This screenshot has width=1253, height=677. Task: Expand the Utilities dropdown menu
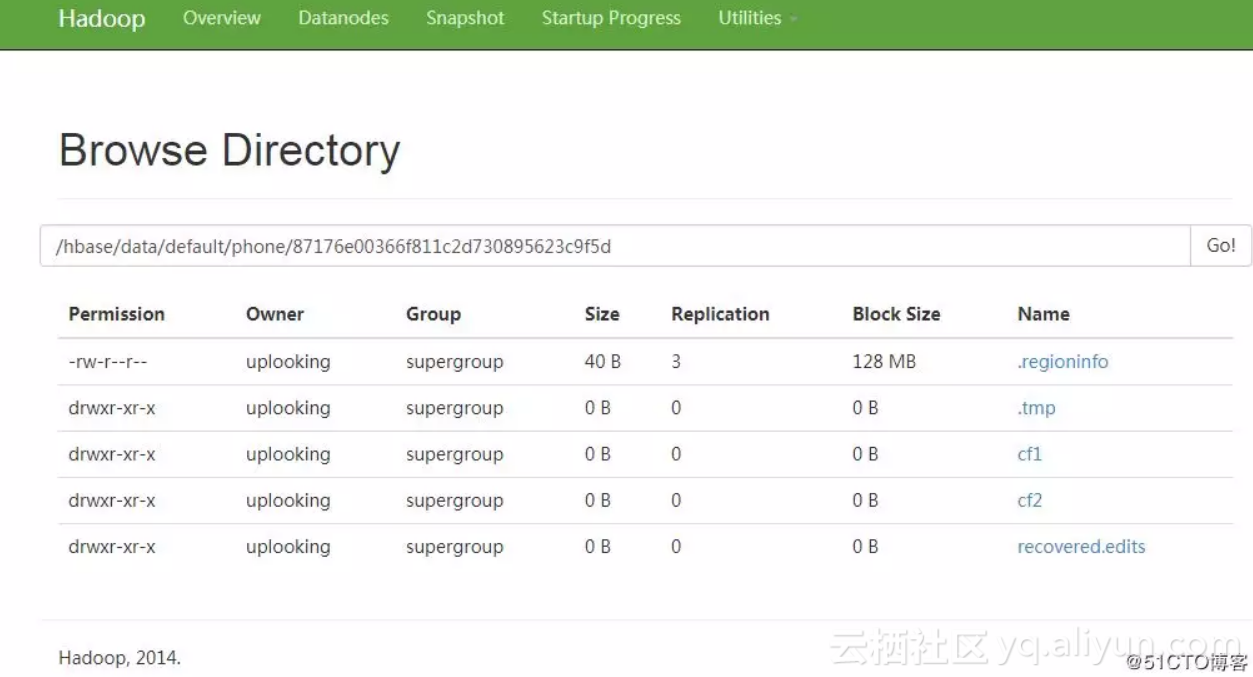coord(757,18)
